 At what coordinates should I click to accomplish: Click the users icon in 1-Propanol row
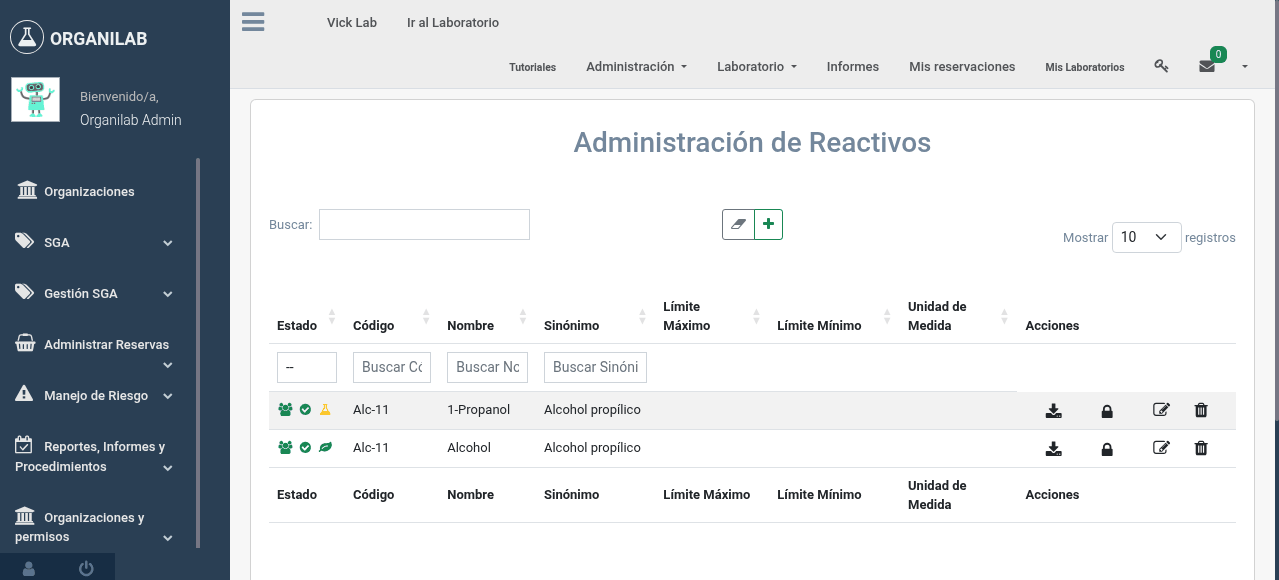click(x=286, y=410)
